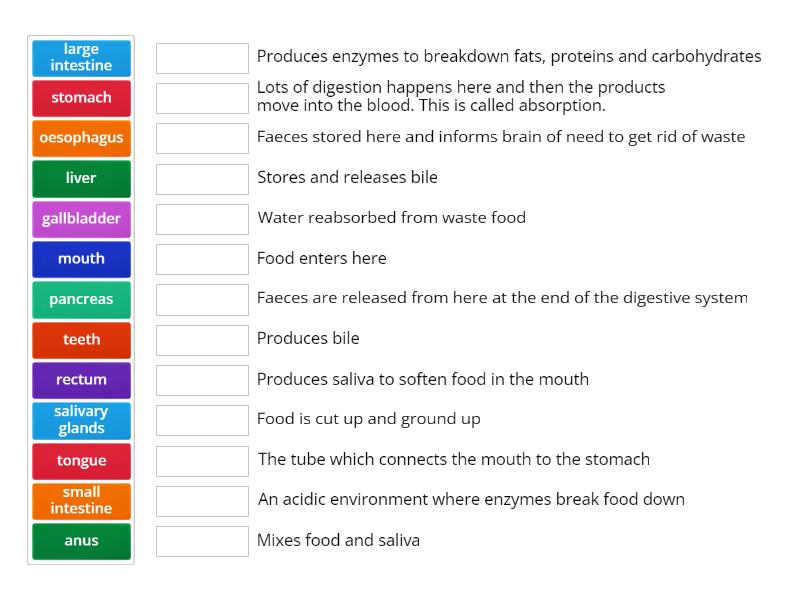Image resolution: width=800 pixels, height=600 pixels.
Task: Select the 'salivary glands' tile
Action: coord(81,420)
